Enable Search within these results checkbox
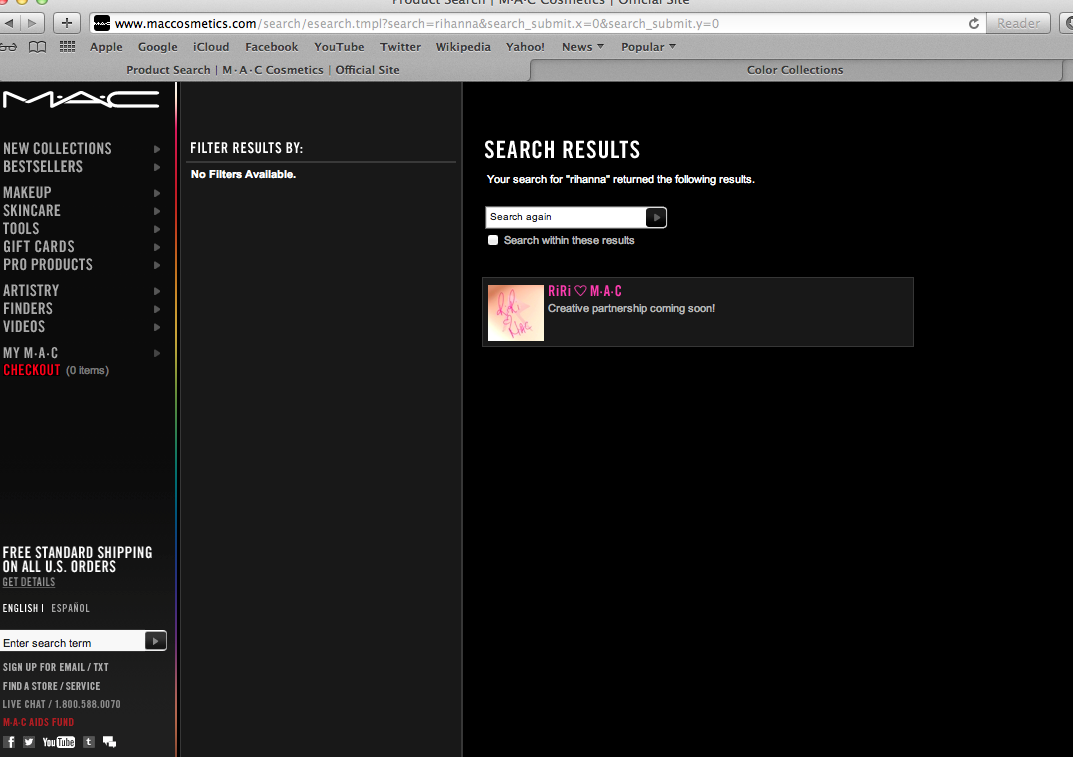This screenshot has width=1073, height=757. (493, 240)
